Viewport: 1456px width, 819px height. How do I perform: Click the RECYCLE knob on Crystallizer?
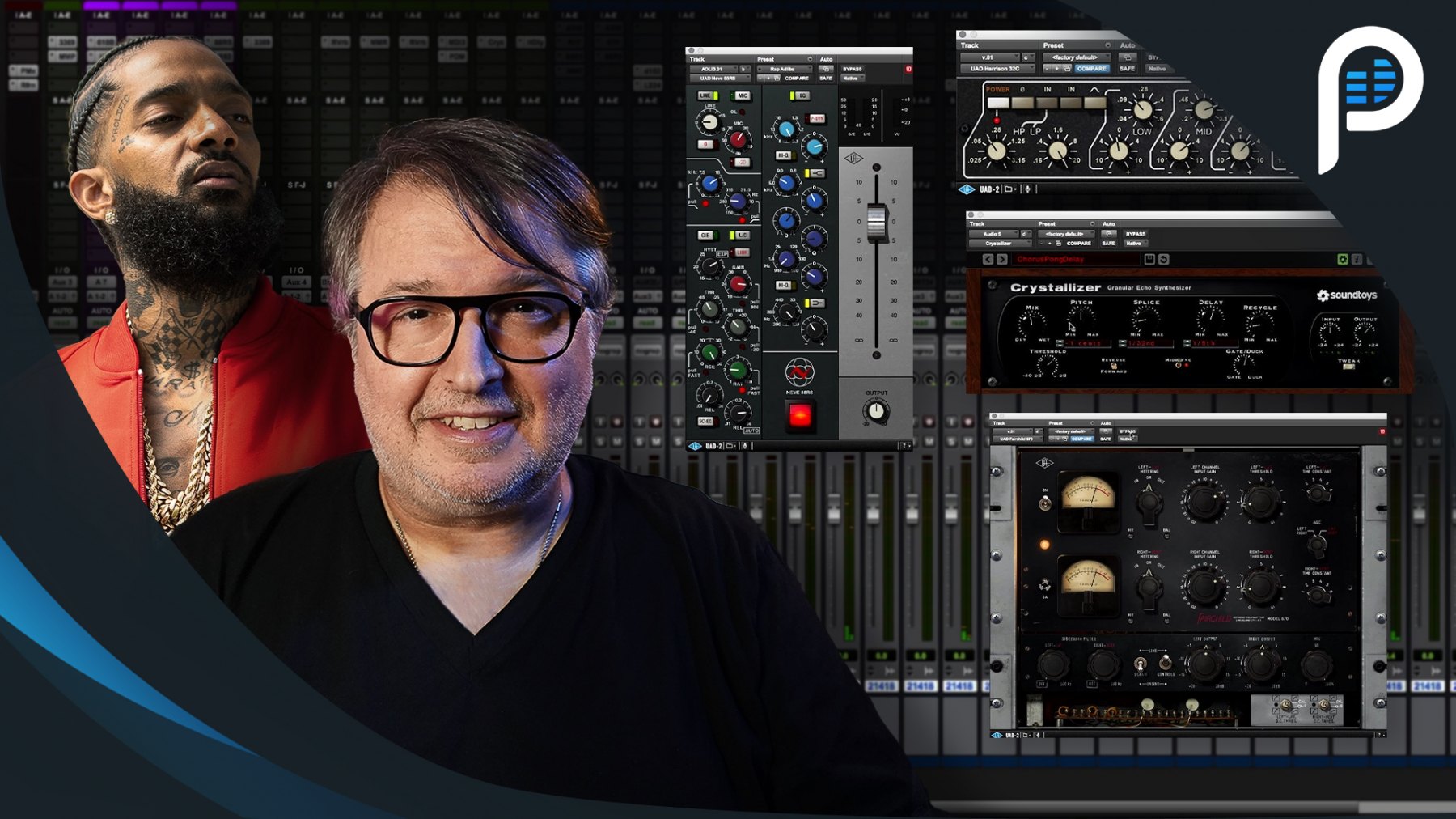click(1259, 325)
